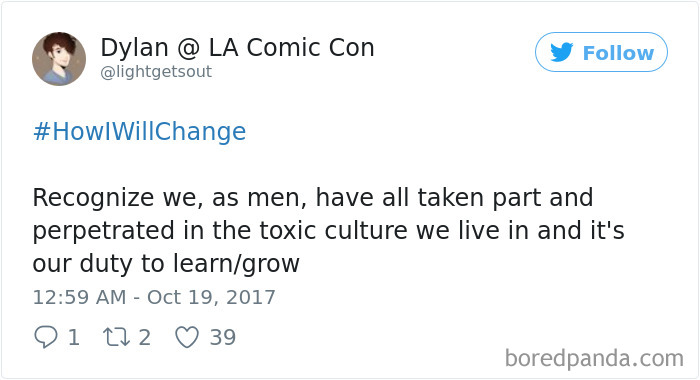Follow the @lightgetsout account
The height and width of the screenshot is (380, 700).
click(601, 52)
